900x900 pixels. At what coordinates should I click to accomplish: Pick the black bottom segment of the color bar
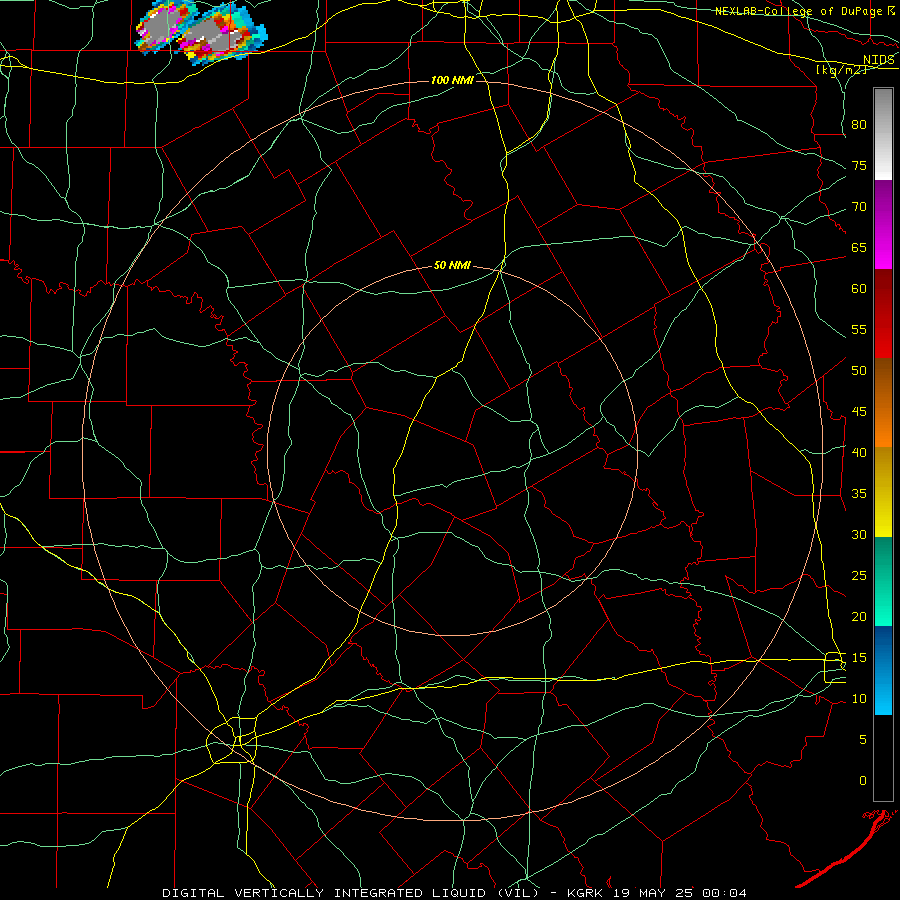pyautogui.click(x=883, y=758)
